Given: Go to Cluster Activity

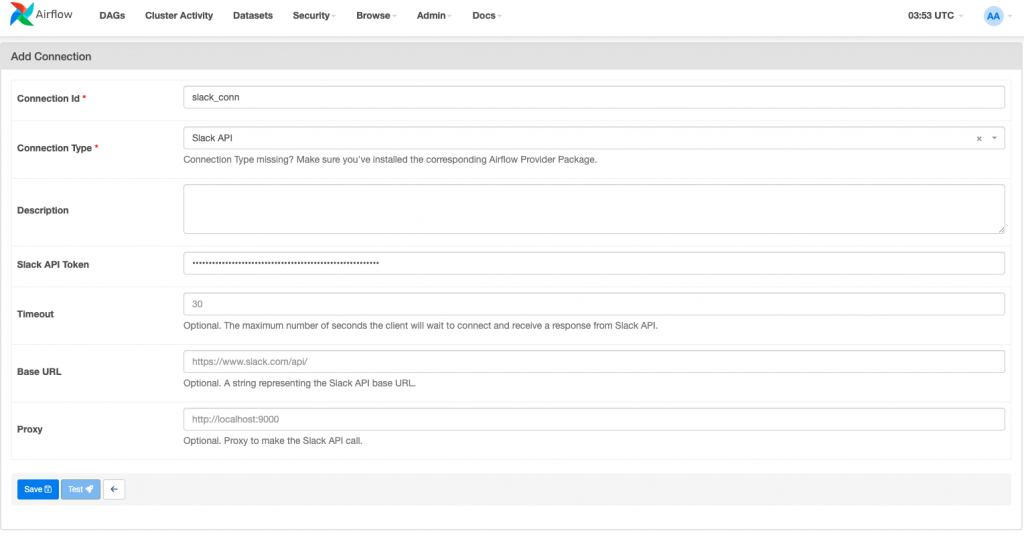Looking at the screenshot, I should 179,16.
